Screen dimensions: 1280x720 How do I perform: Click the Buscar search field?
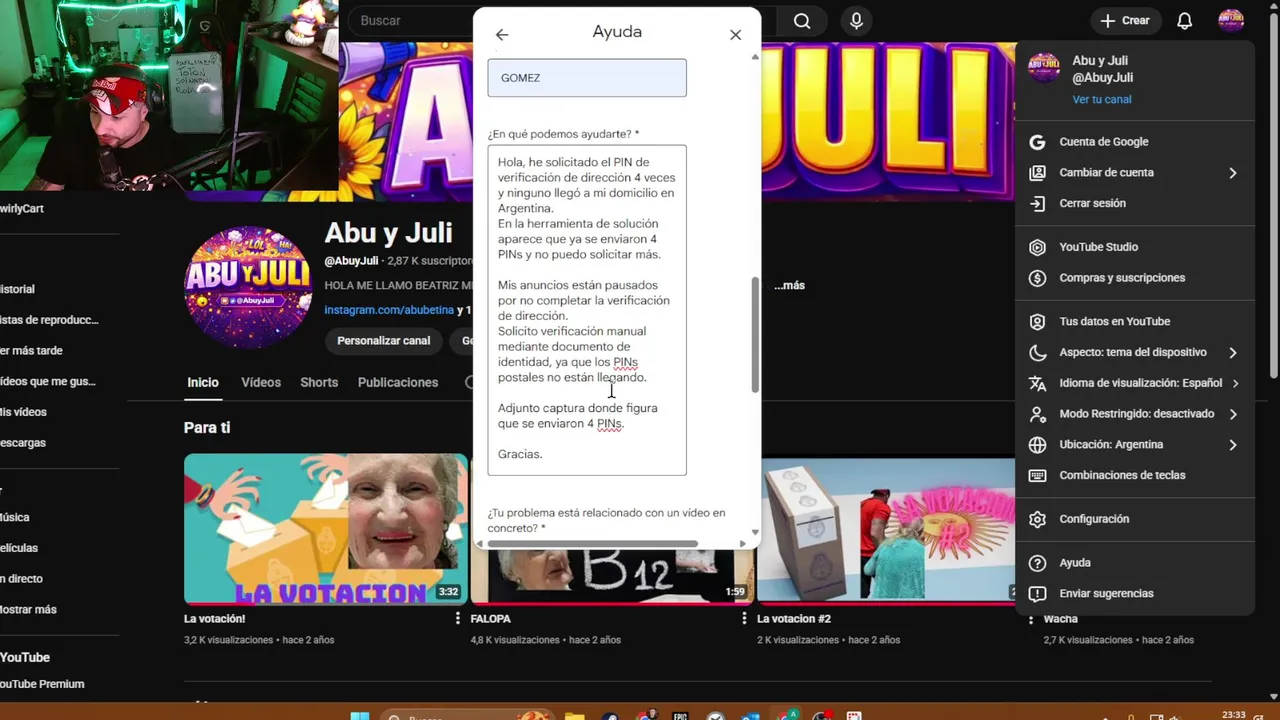coord(410,21)
